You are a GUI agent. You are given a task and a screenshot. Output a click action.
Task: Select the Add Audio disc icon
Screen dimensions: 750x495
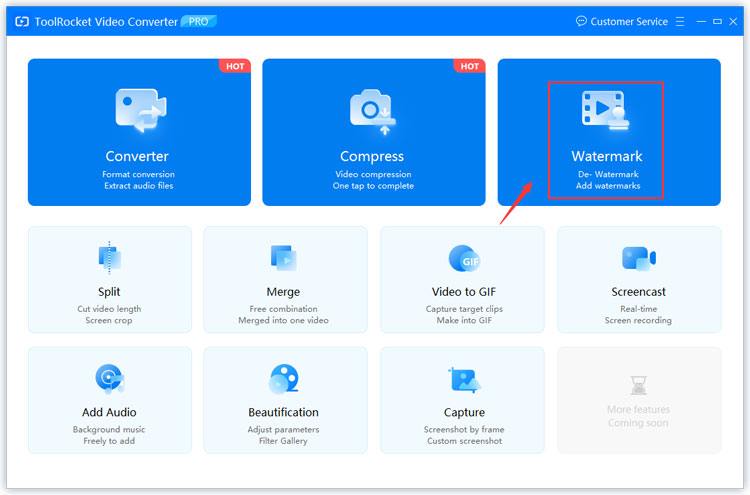110,379
